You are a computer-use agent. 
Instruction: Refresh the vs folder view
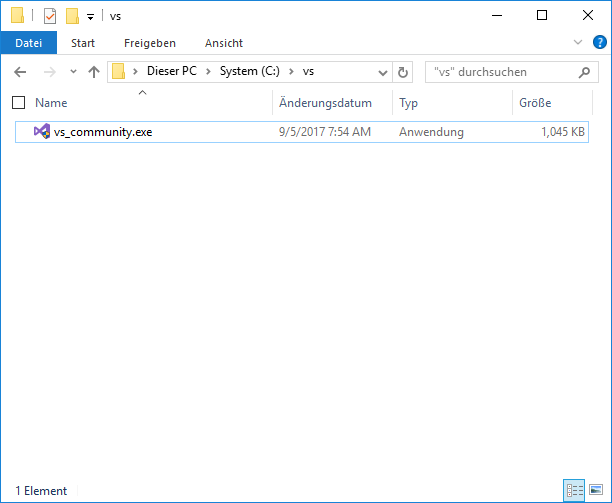(403, 72)
